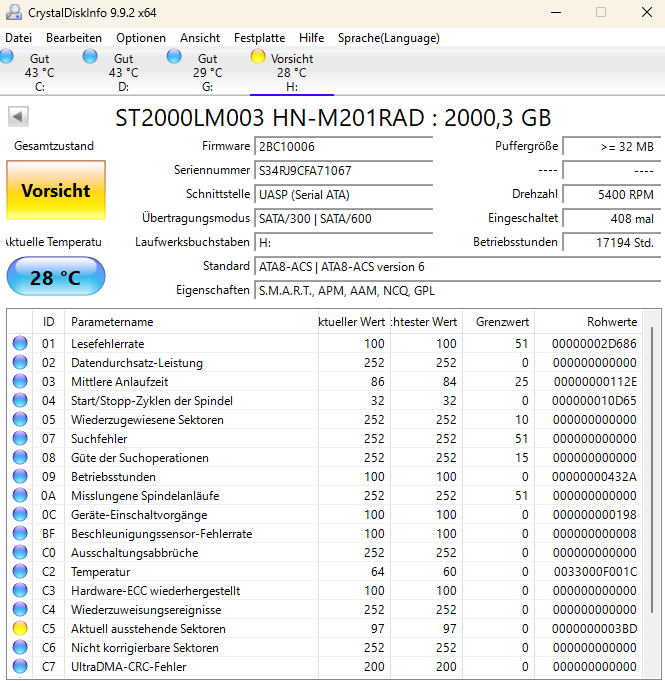The height and width of the screenshot is (681, 665).
Task: Click yellow orb of Aktuell ausstehende Sektoren
Action: click(x=20, y=628)
